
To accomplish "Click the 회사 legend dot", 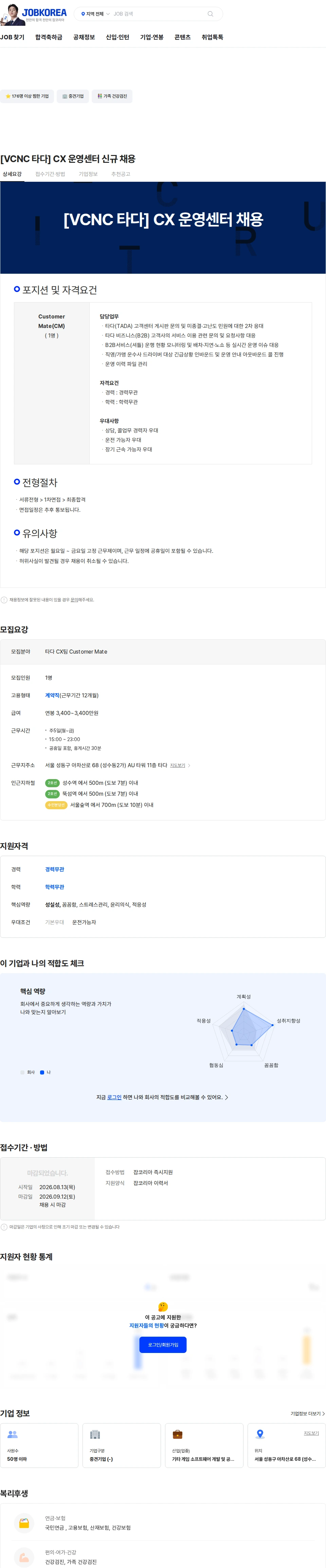I will pyautogui.click(x=22, y=1072).
